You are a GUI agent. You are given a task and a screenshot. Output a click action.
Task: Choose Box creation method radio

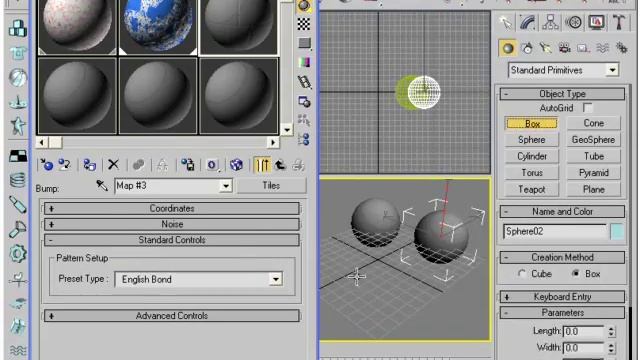pyautogui.click(x=576, y=273)
